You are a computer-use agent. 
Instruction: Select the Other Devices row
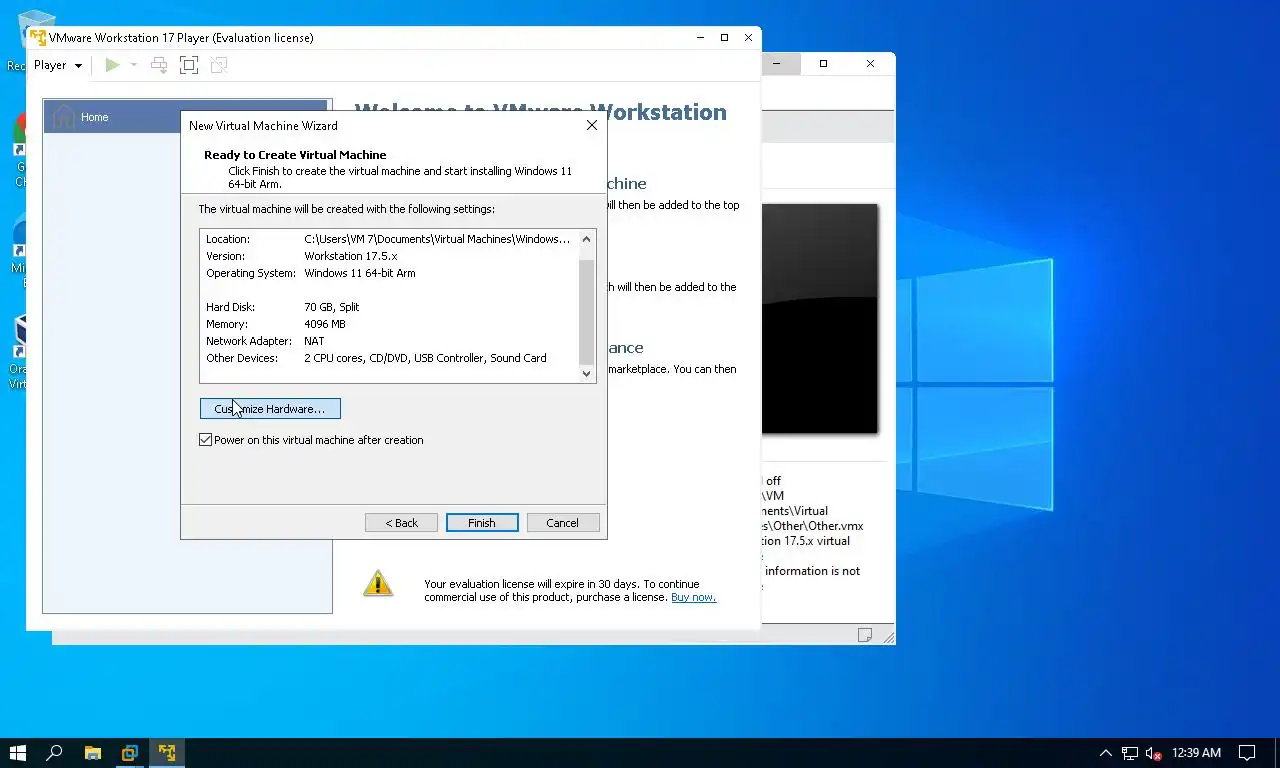tap(388, 358)
